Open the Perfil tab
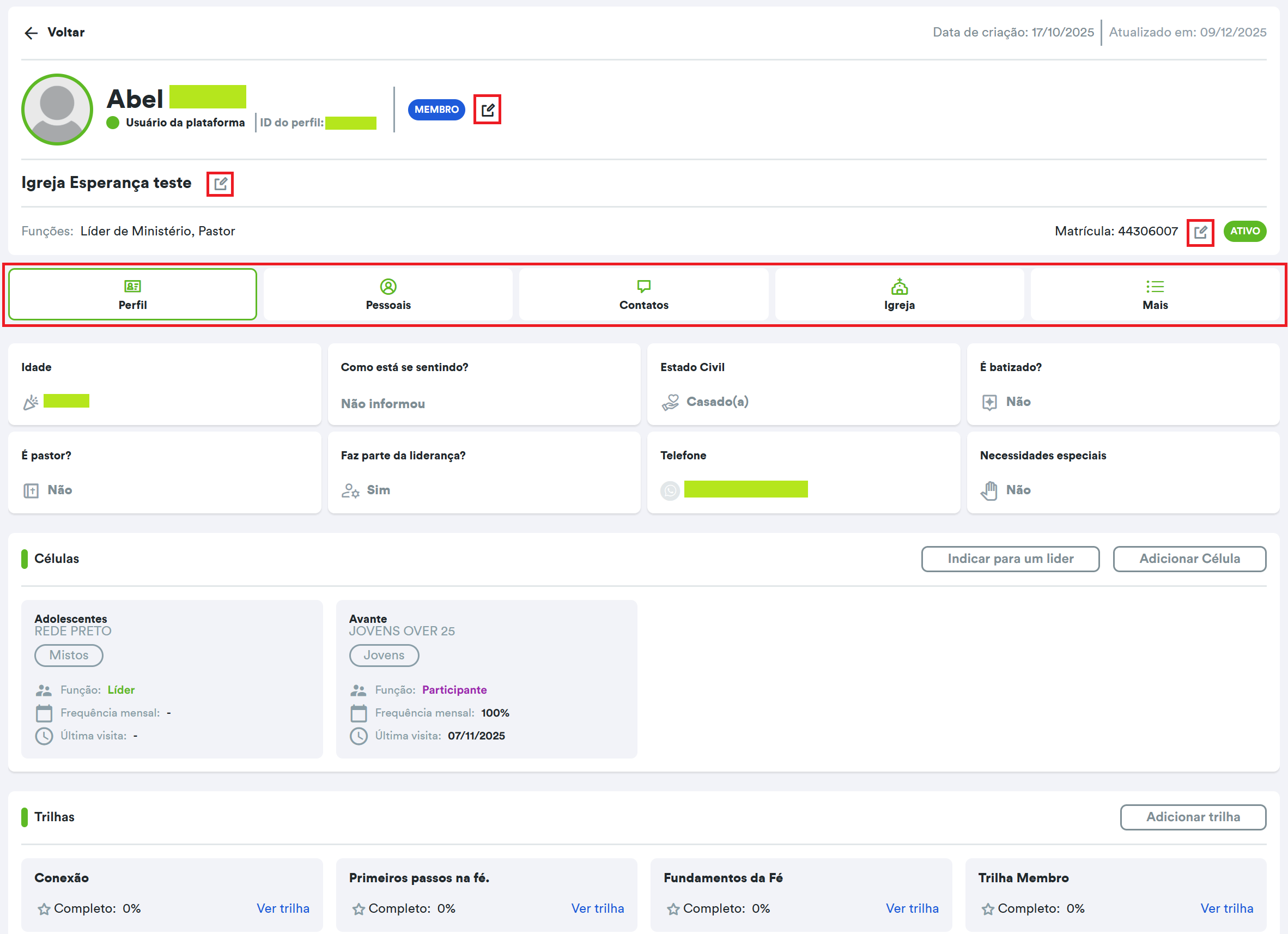The image size is (1288, 934). (x=132, y=294)
